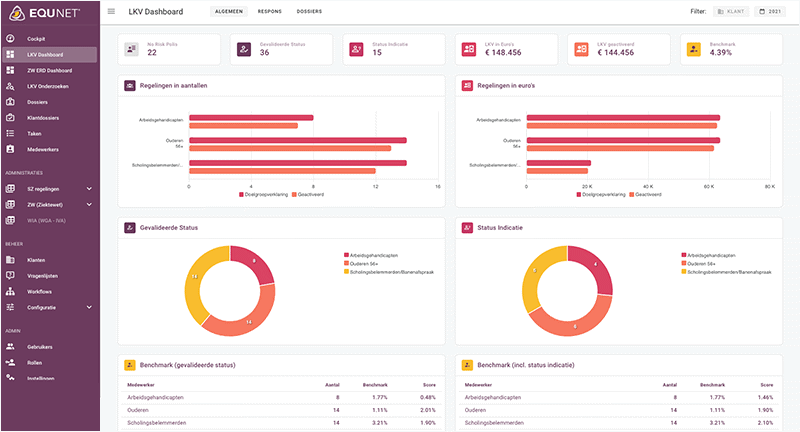The width and height of the screenshot is (800, 432).
Task: Select the Taken list icon
Action: point(10,134)
